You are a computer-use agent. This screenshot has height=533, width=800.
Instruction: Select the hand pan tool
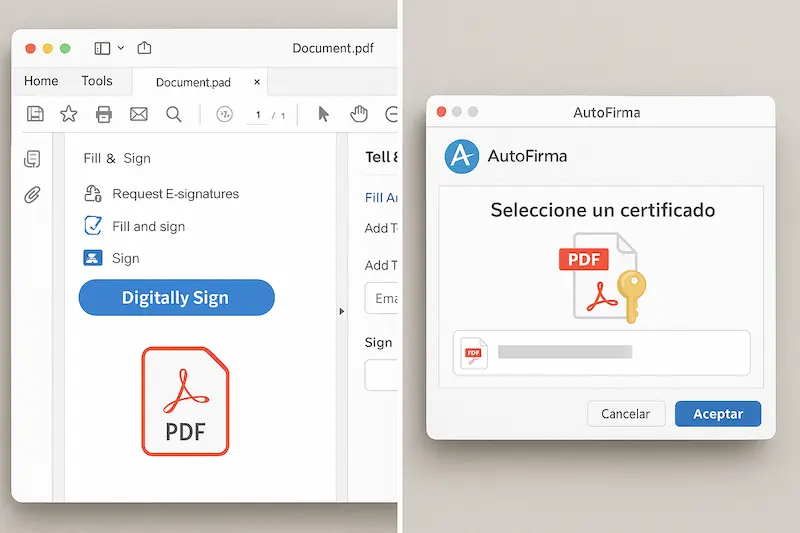(359, 114)
